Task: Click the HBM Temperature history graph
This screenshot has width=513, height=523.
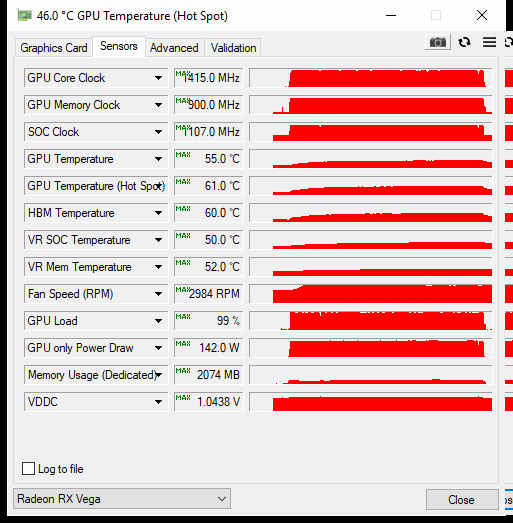Action: 371,213
